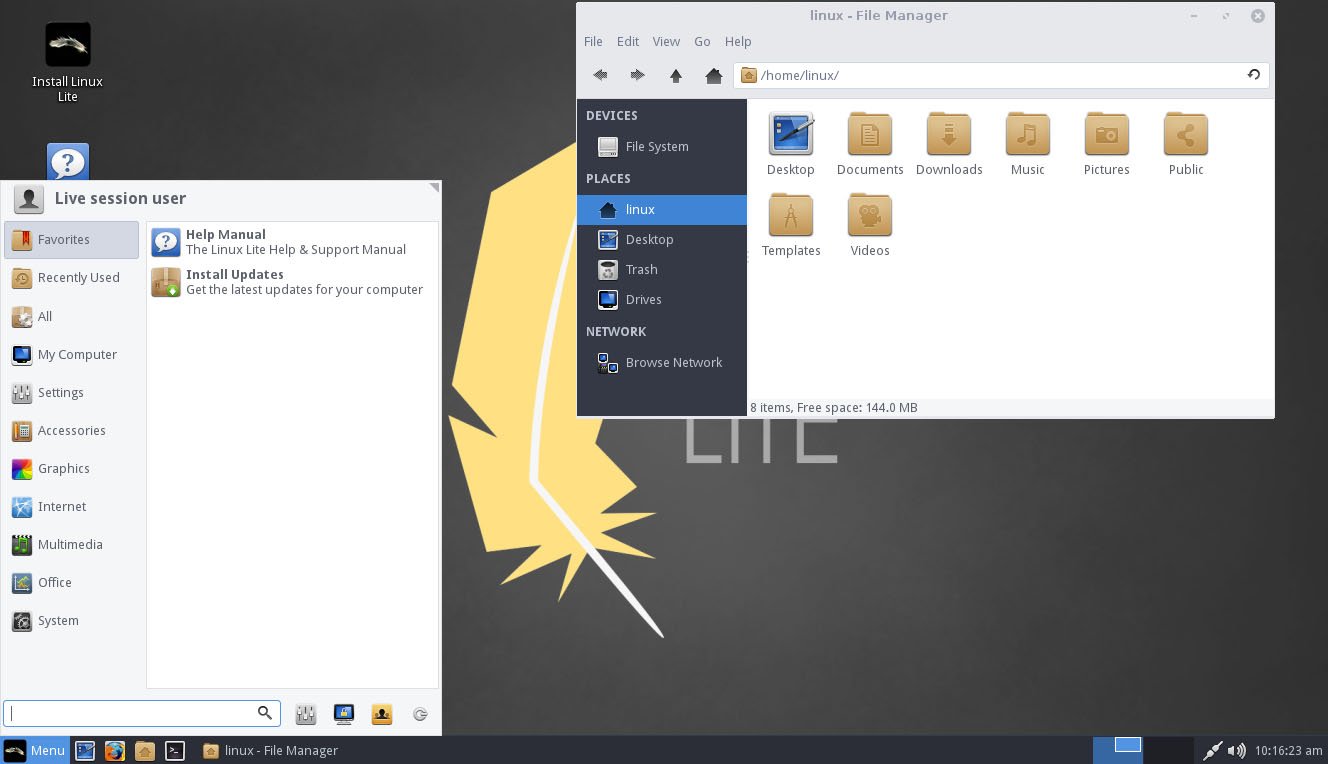Go back using the left arrow in File Manager

click(600, 75)
